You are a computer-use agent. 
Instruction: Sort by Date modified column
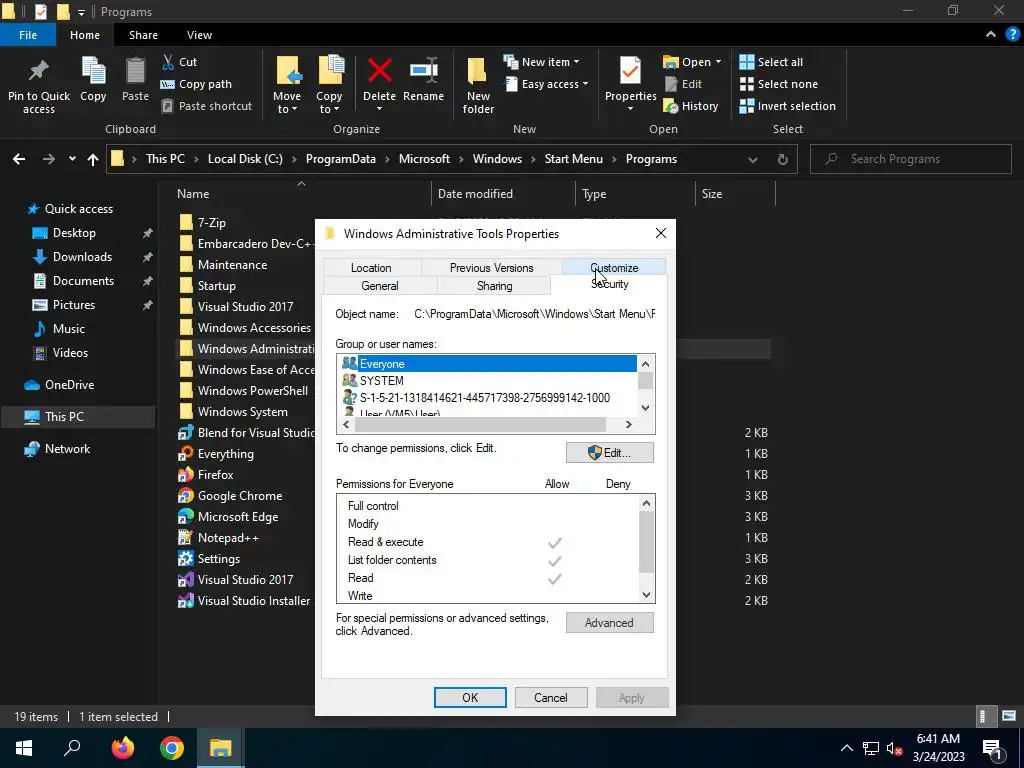475,194
